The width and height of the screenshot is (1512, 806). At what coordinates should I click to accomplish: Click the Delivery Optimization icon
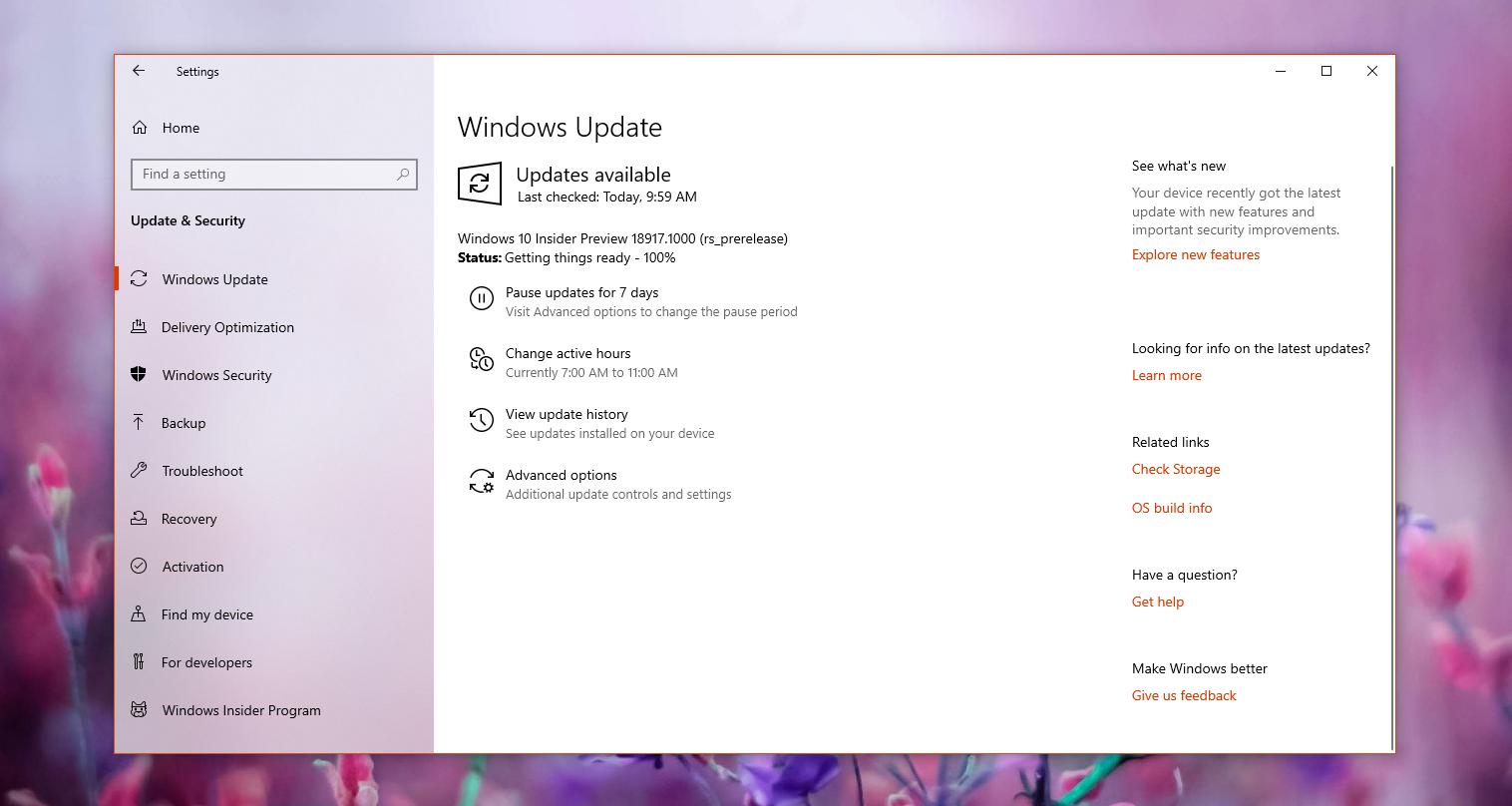tap(139, 327)
